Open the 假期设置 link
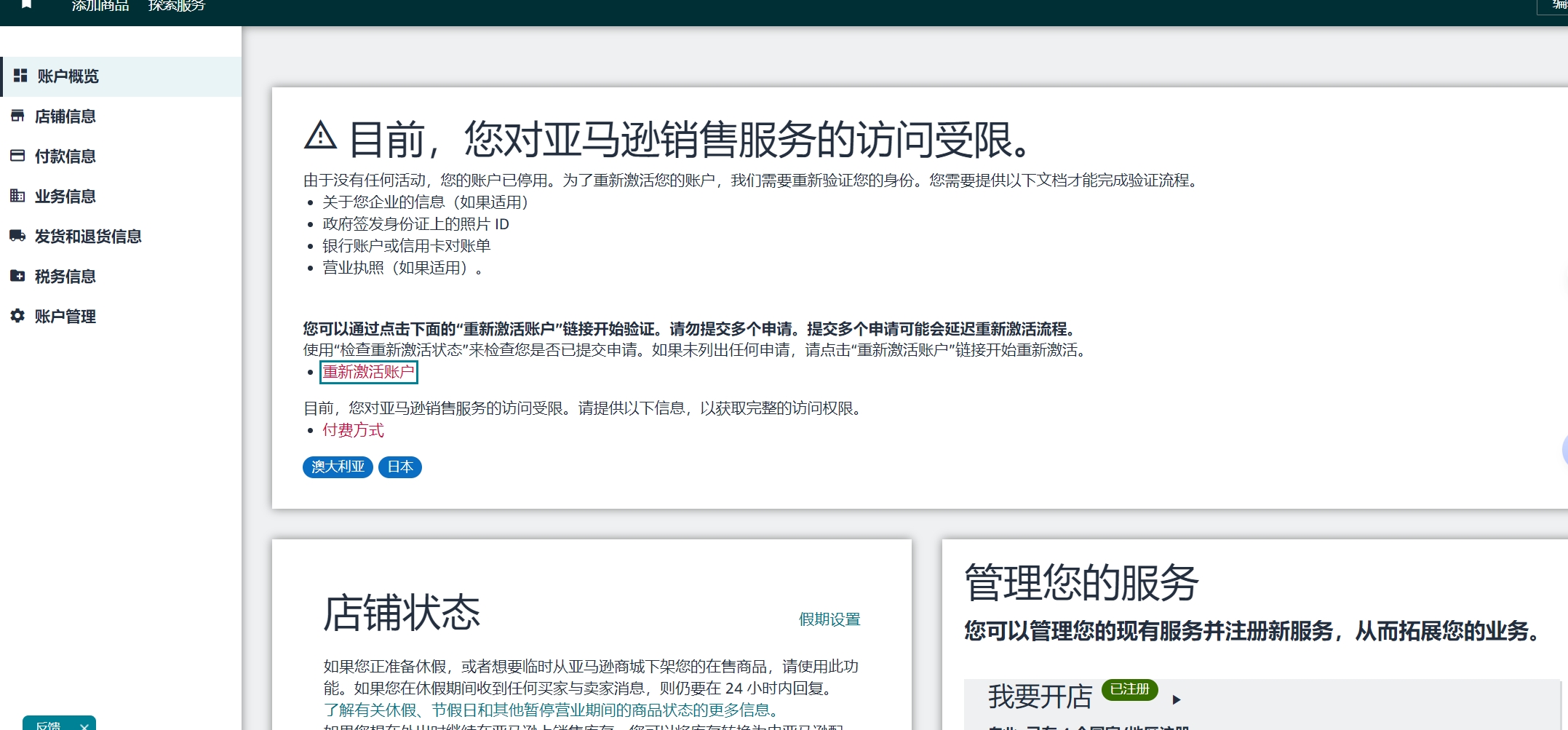The height and width of the screenshot is (730, 1568). pyautogui.click(x=829, y=619)
